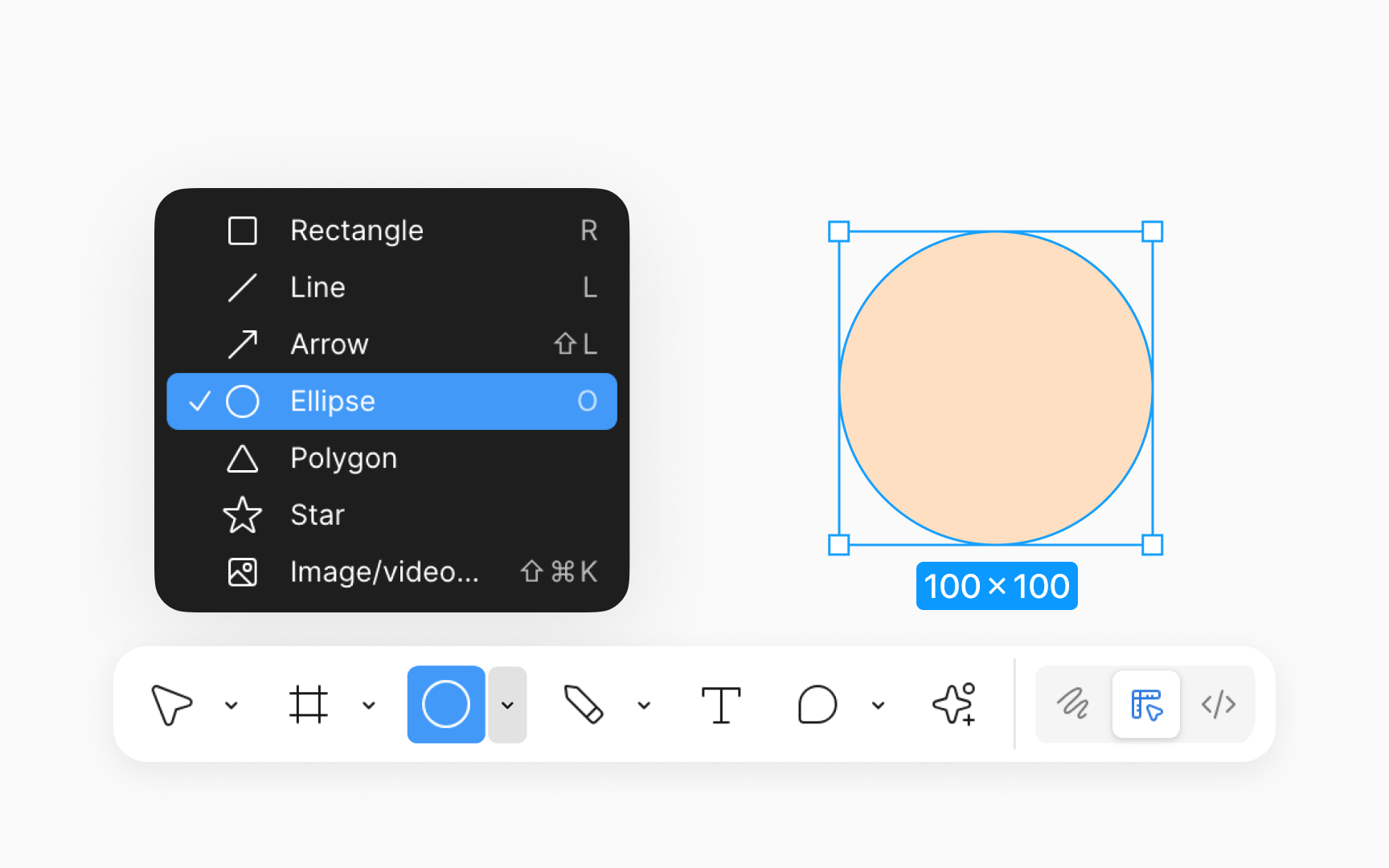Click the 100 × 100 size badge
The image size is (1389, 868).
click(x=997, y=586)
